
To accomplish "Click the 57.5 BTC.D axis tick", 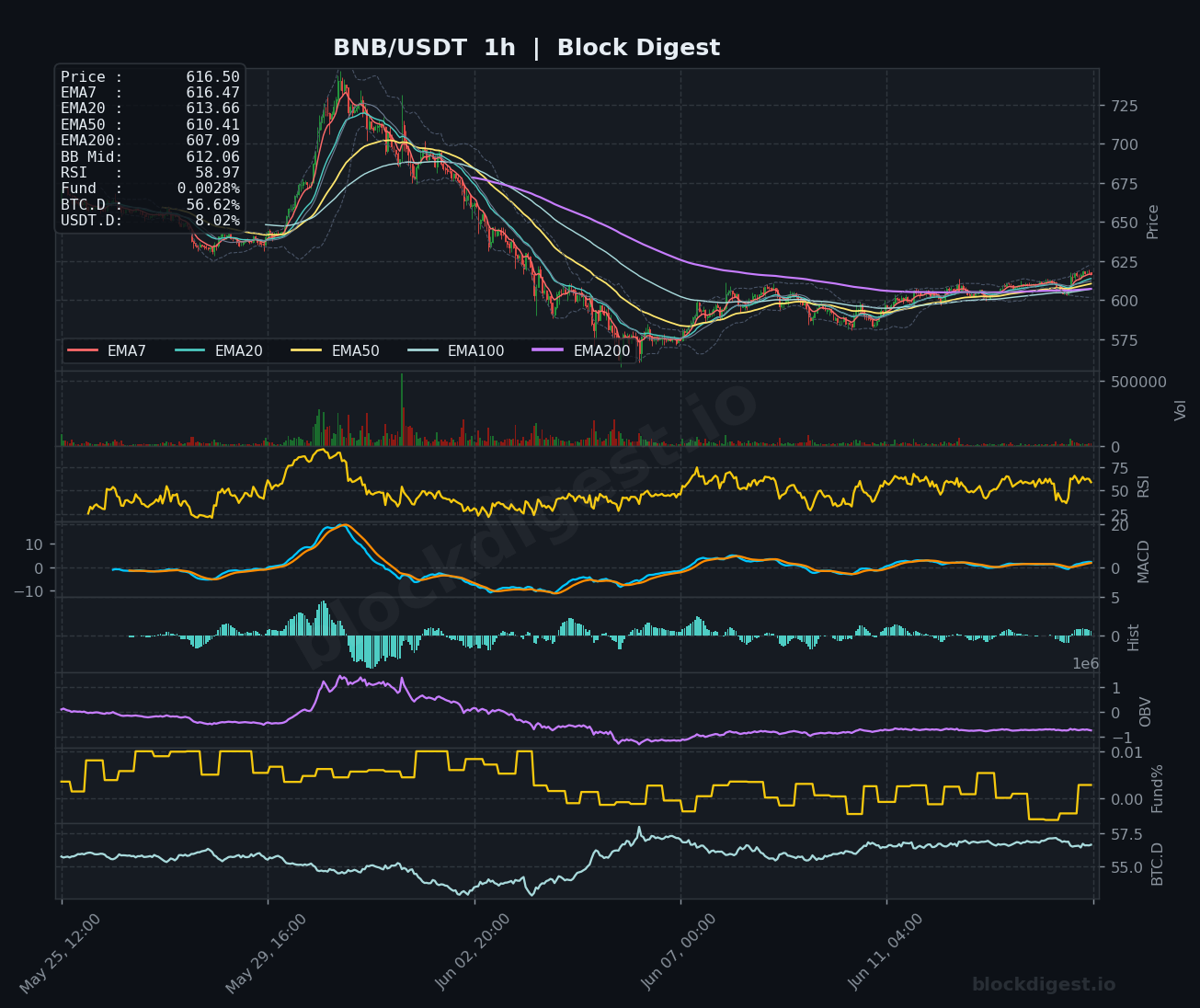I will coord(1126,834).
